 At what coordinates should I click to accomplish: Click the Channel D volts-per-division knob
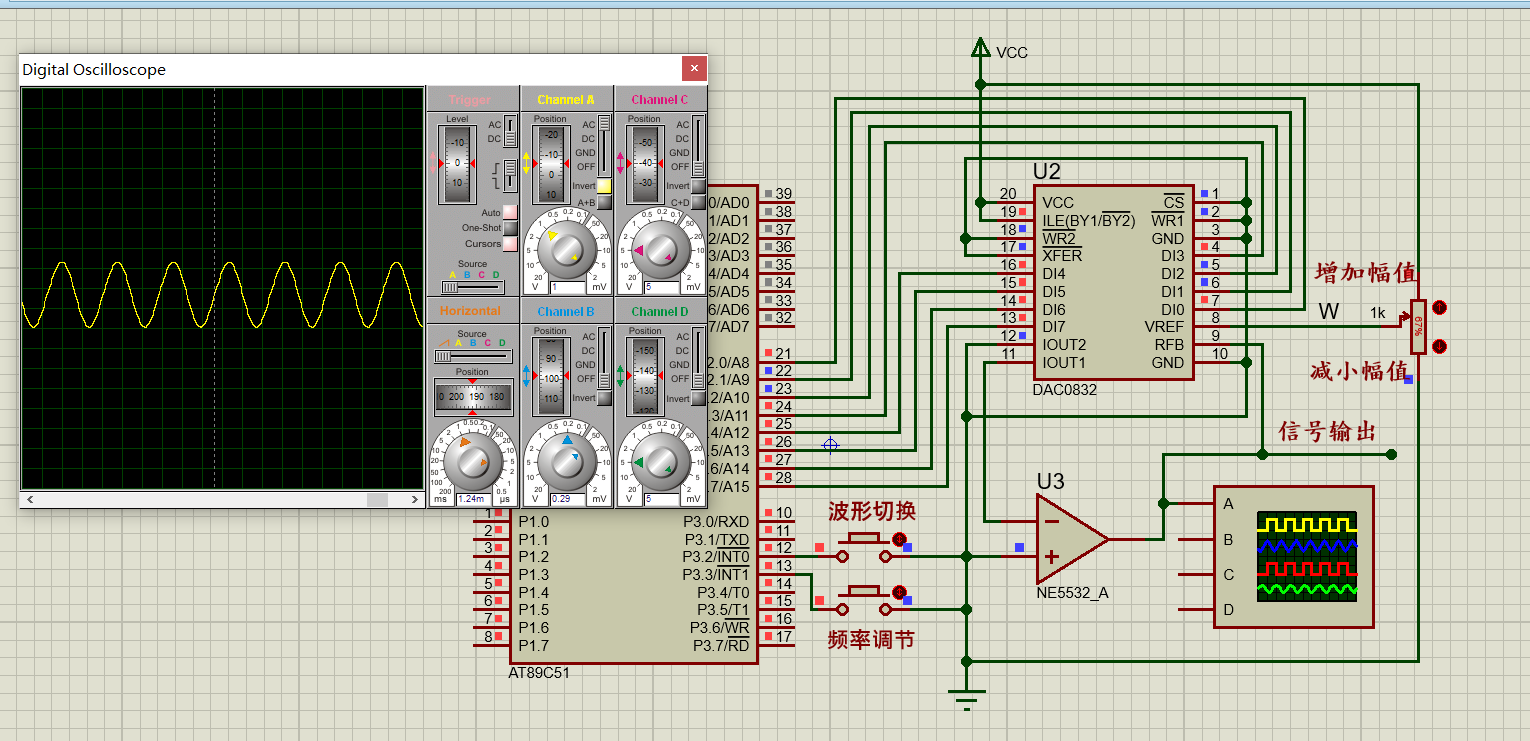click(x=659, y=460)
